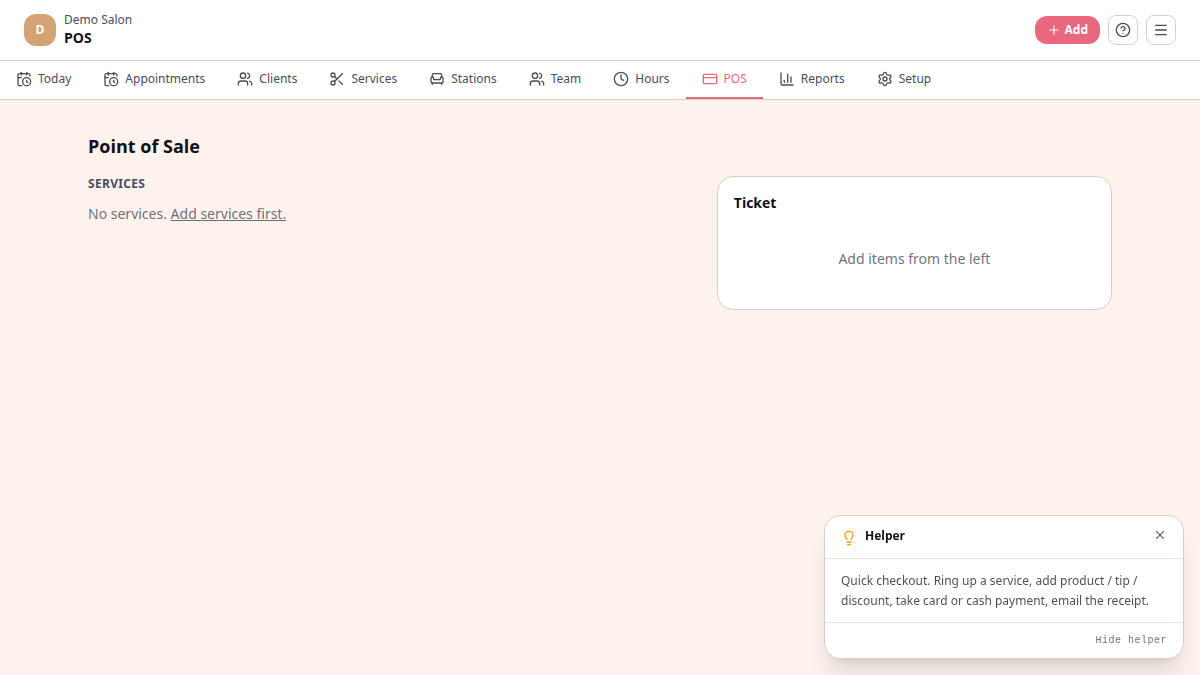
Task: Click the Demo Salon avatar letter D
Action: coord(40,30)
